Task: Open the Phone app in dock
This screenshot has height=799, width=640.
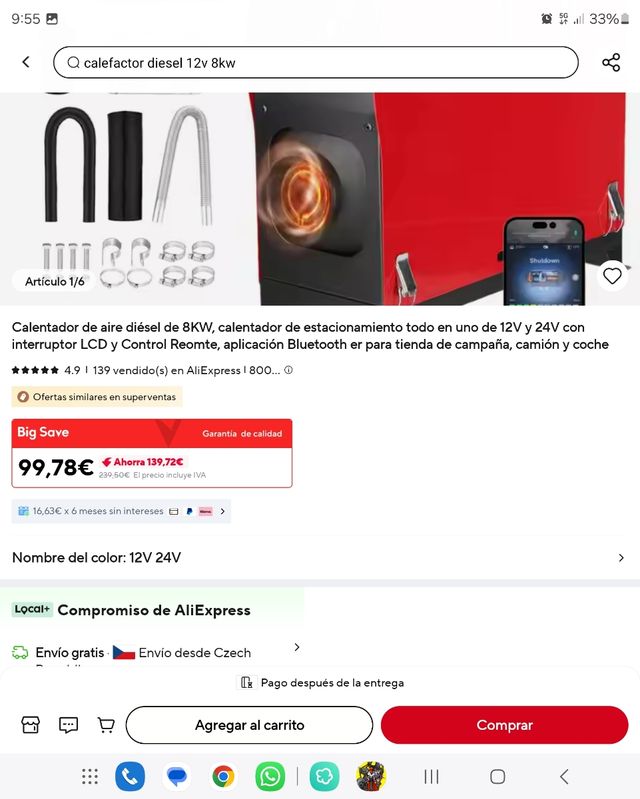Action: (130, 777)
